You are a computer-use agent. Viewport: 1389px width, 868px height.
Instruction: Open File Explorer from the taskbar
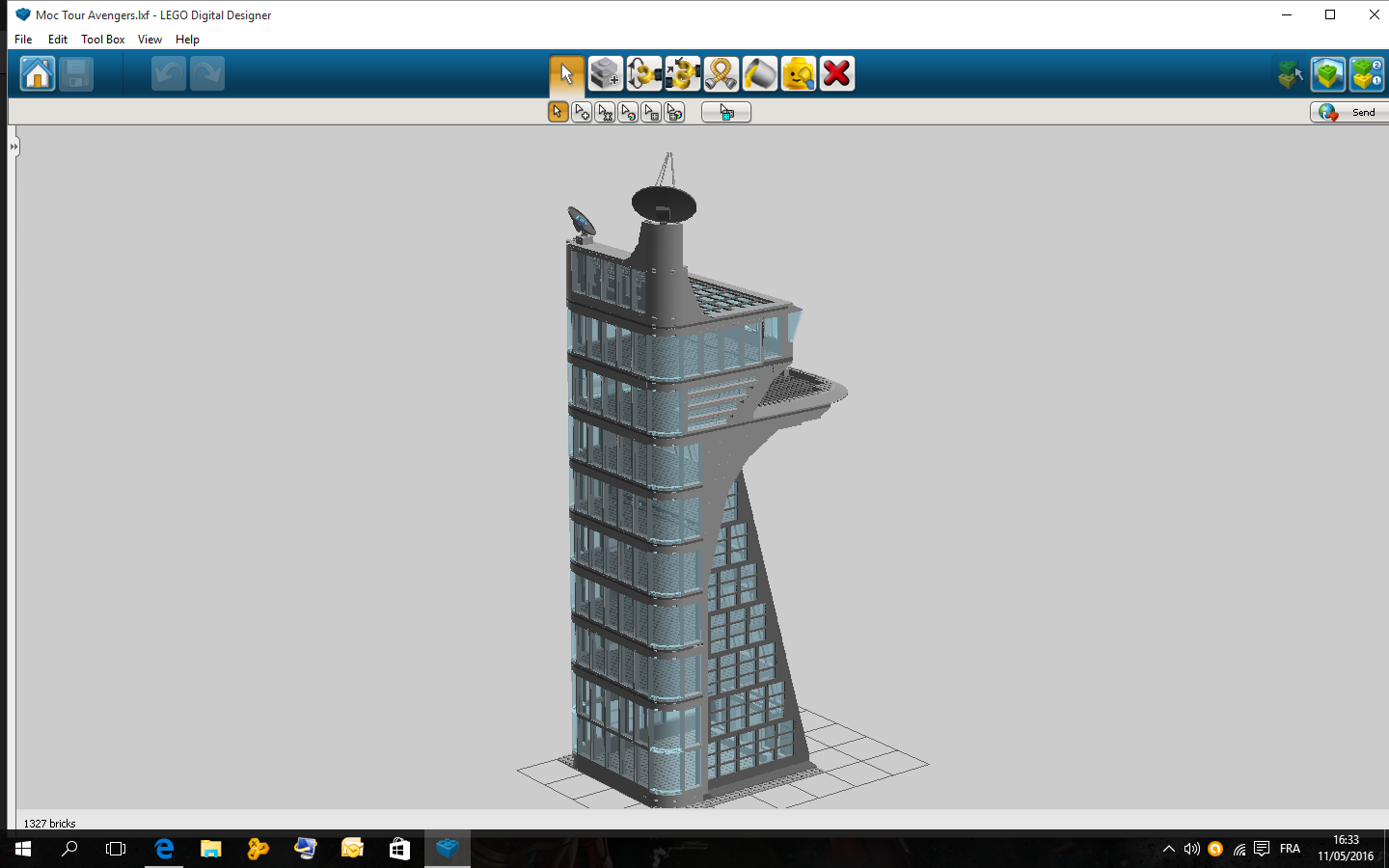(x=210, y=849)
